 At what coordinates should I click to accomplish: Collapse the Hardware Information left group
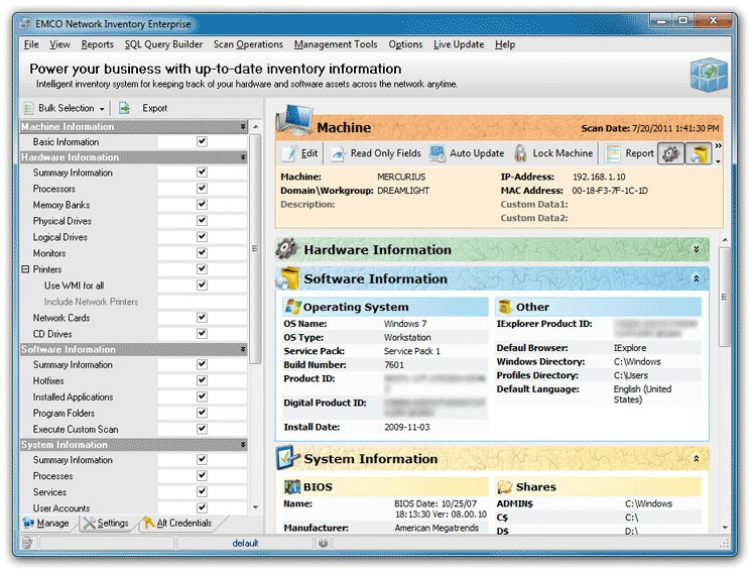pyautogui.click(x=243, y=157)
